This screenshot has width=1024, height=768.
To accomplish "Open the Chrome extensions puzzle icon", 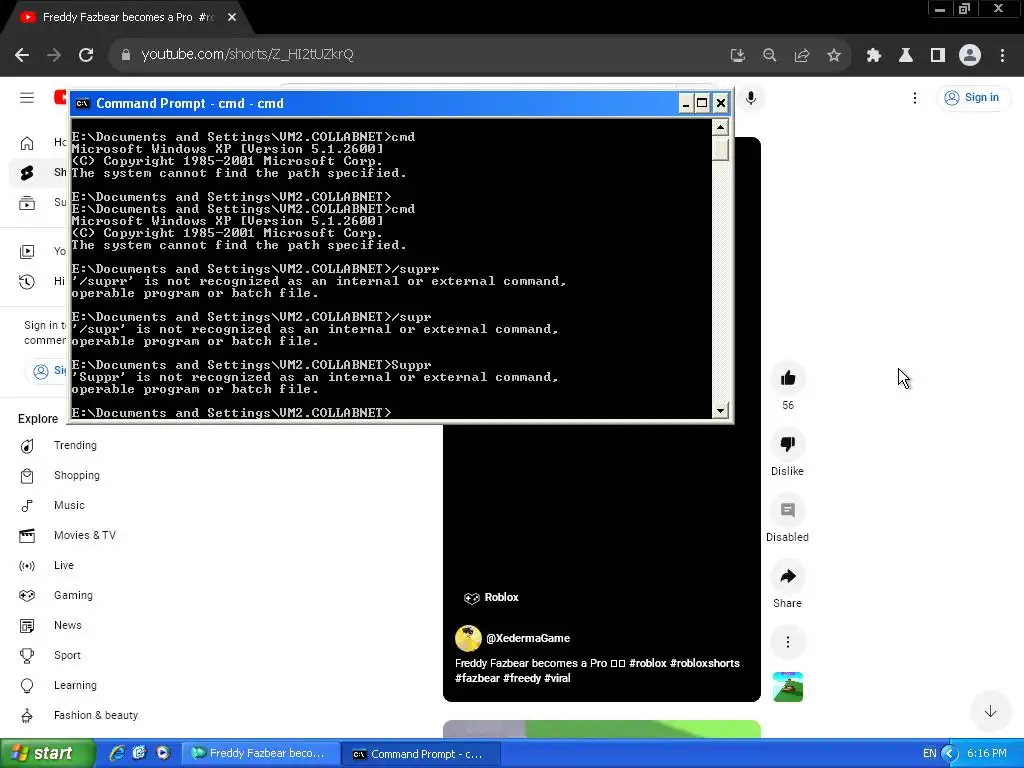I will [873, 56].
